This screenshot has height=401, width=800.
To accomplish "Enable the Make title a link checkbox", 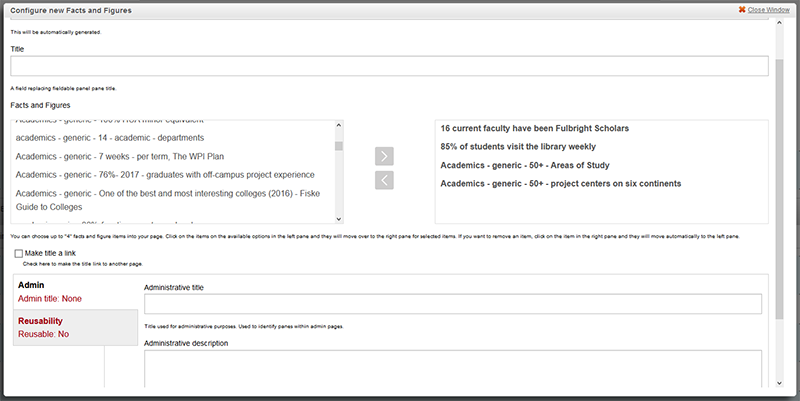I will tap(20, 254).
